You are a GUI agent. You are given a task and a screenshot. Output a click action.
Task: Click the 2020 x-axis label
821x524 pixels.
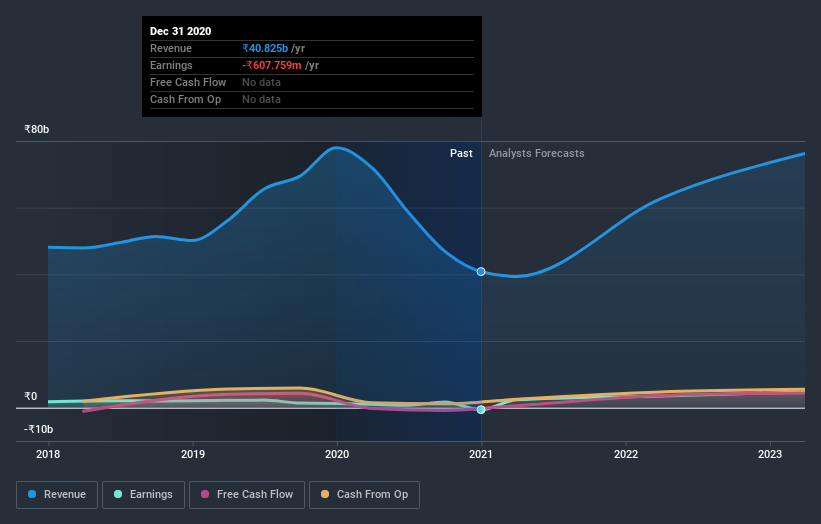point(337,454)
